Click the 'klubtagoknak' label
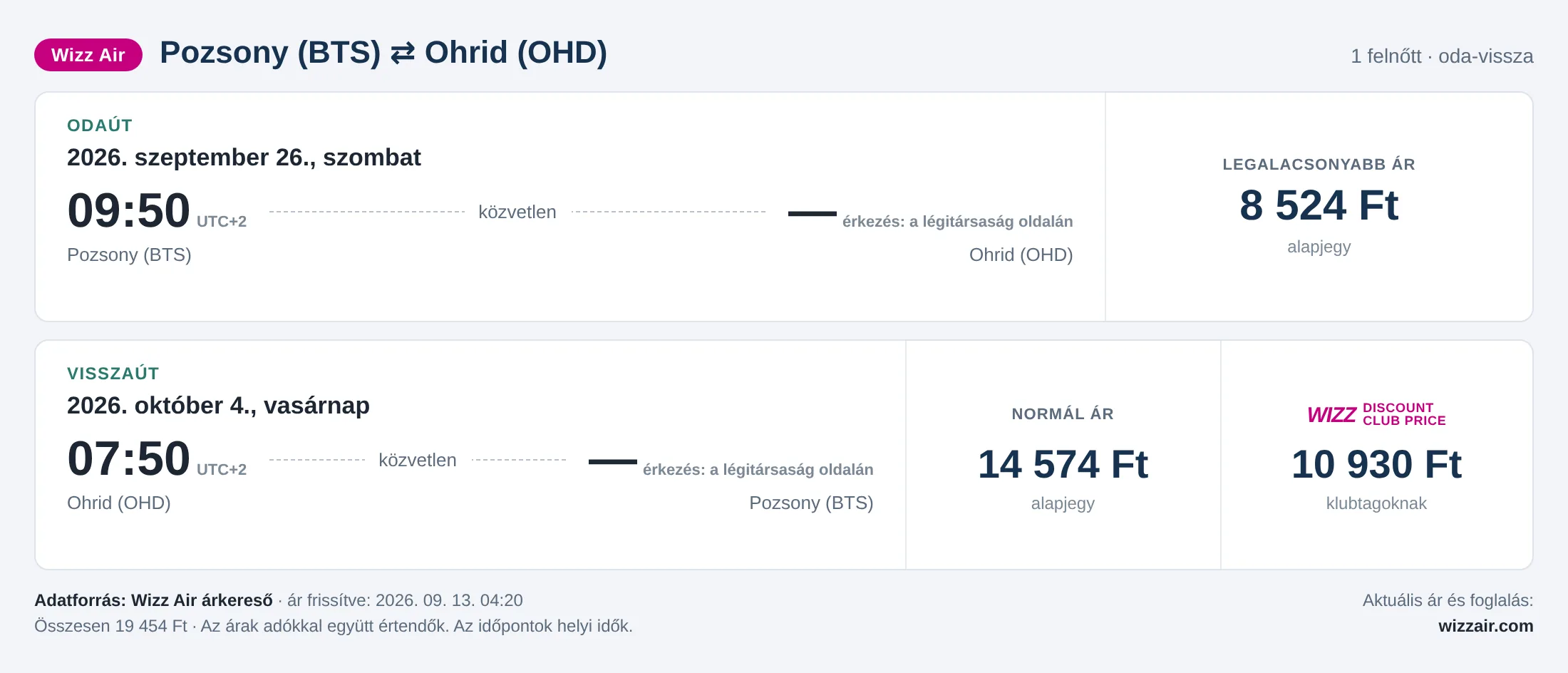Viewport: 1568px width, 673px height. (x=1376, y=503)
